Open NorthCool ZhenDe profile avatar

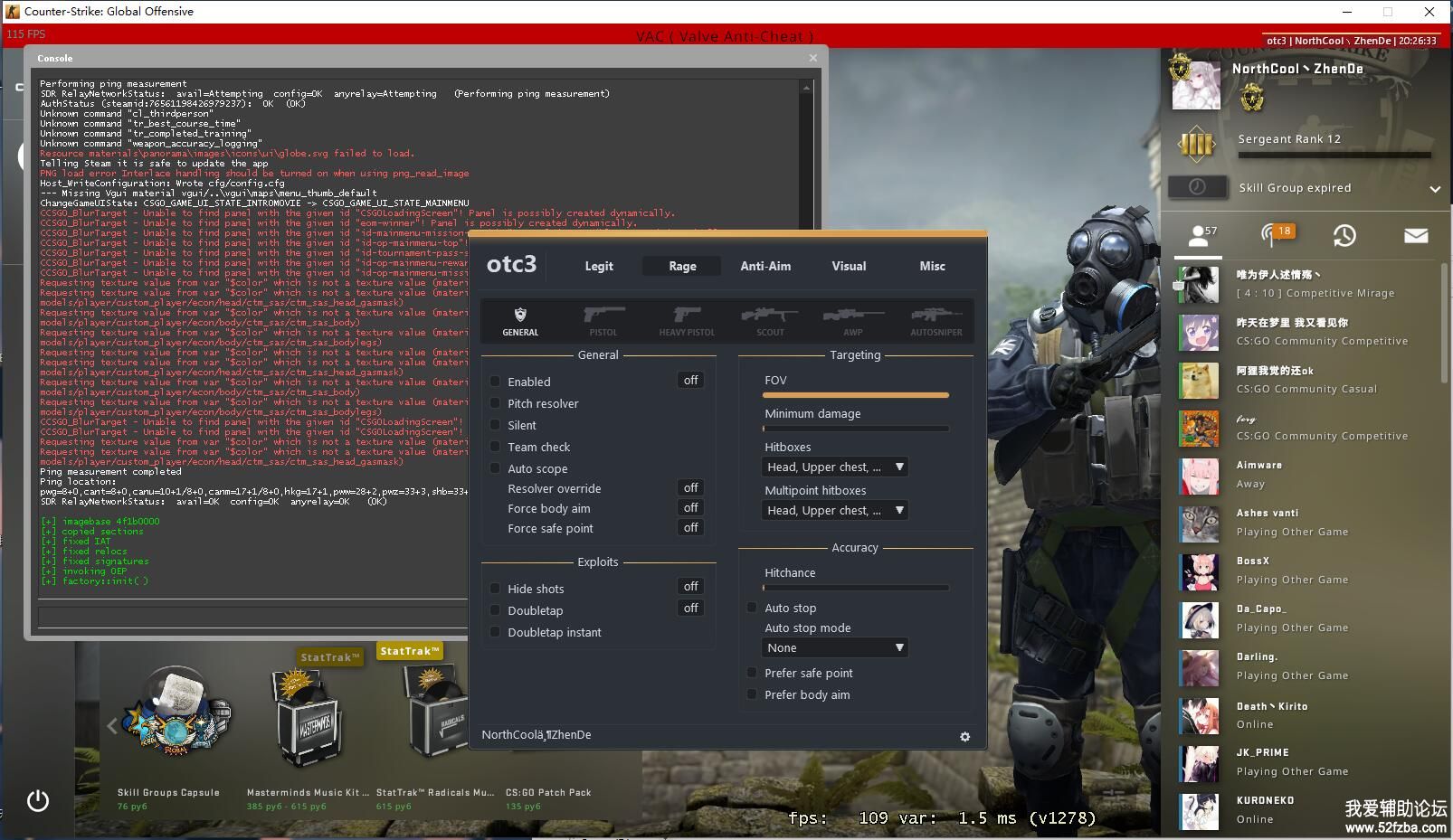(x=1195, y=85)
